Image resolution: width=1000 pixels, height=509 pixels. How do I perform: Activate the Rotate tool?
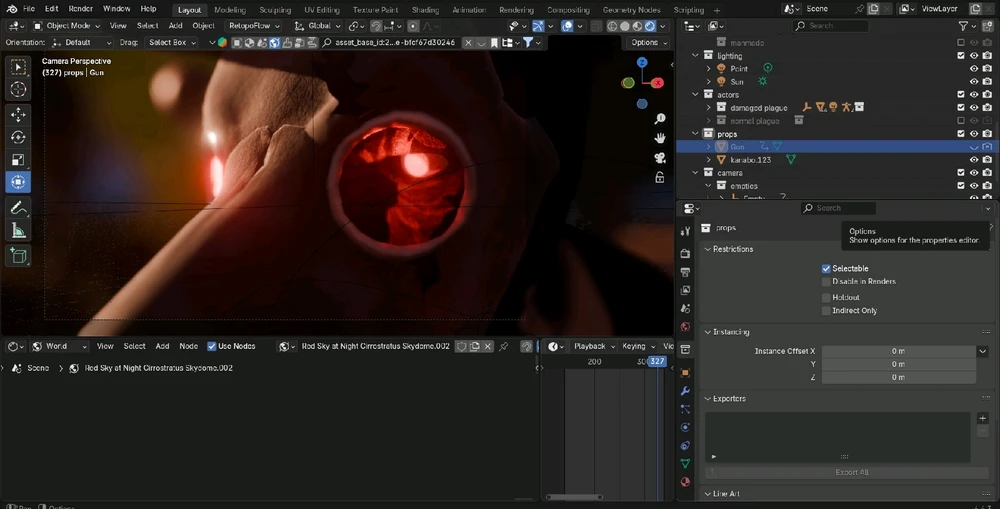click(x=18, y=137)
